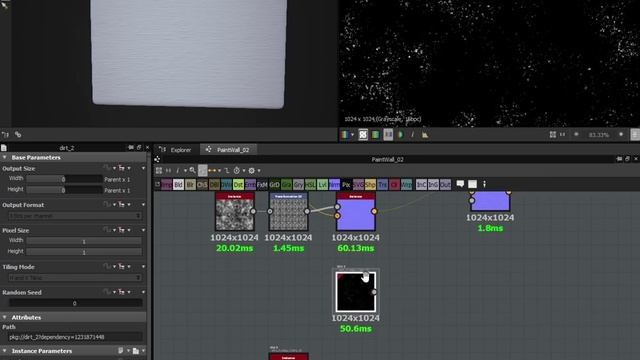Toggle the tiling checker icon in 2D view
Image resolution: width=640 pixels, height=360 pixels.
tap(363, 134)
